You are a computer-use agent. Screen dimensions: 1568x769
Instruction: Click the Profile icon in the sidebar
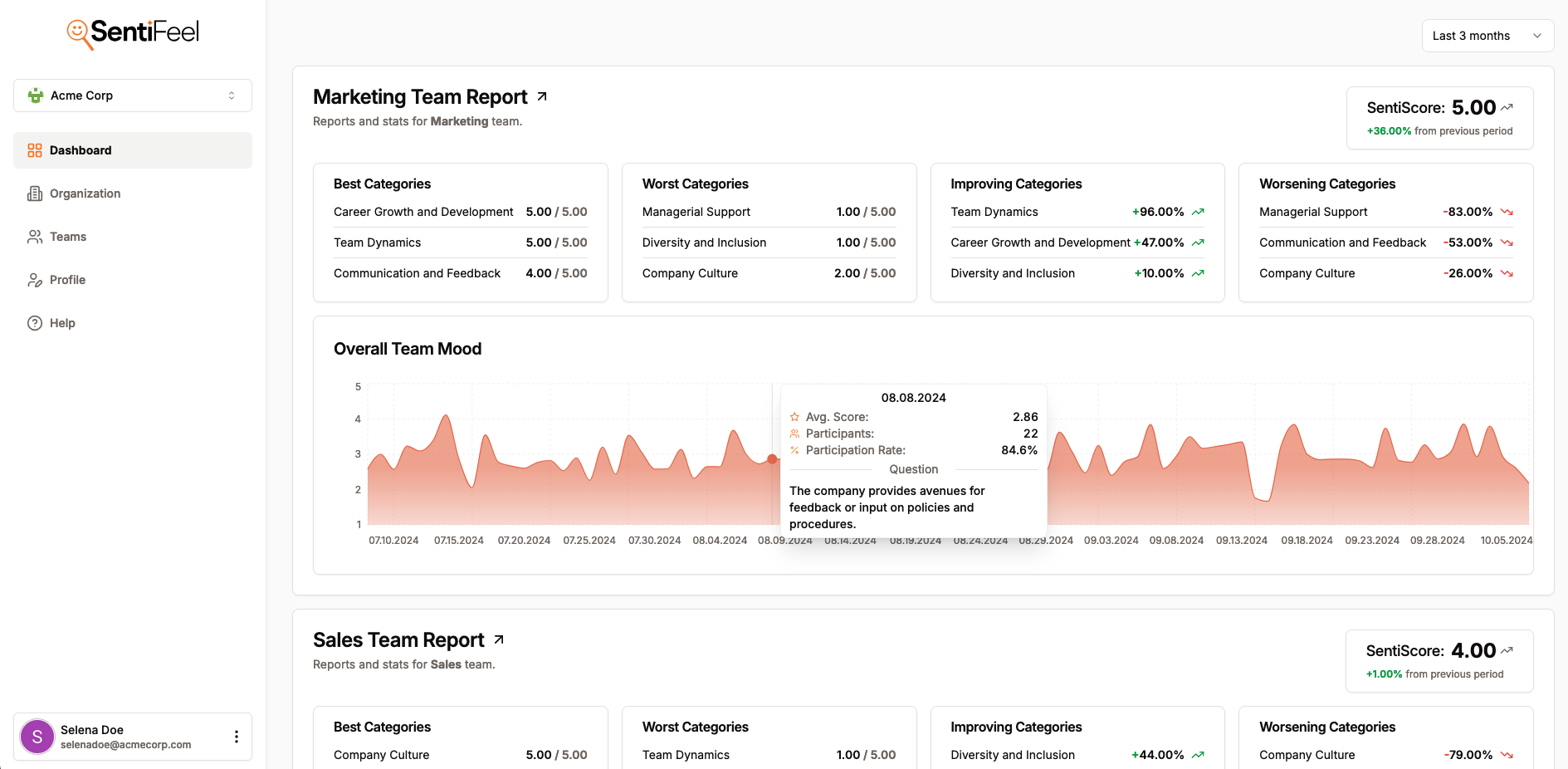click(34, 280)
